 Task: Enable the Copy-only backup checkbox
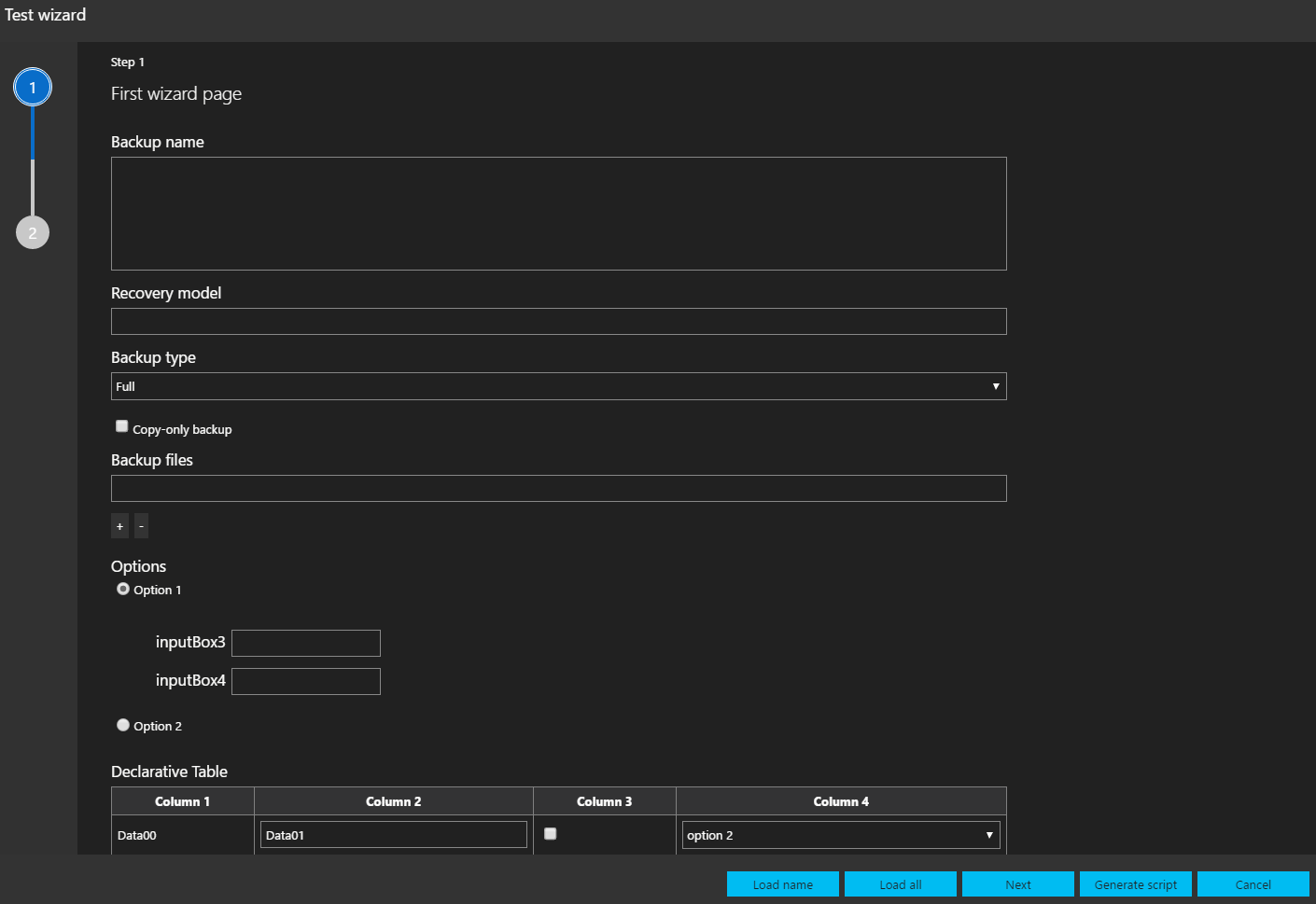tap(122, 426)
